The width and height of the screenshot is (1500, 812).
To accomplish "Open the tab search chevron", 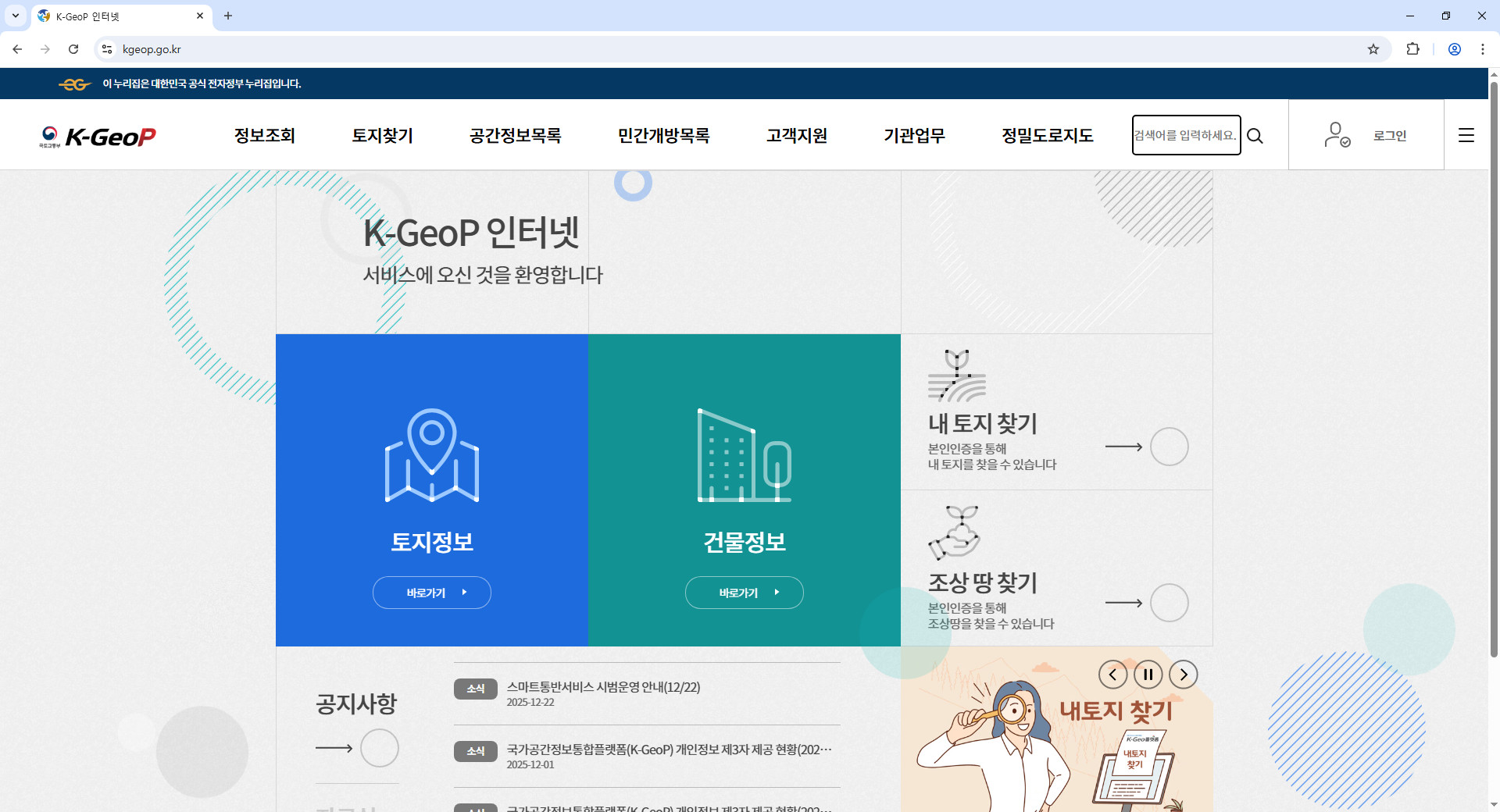I will coord(15,16).
